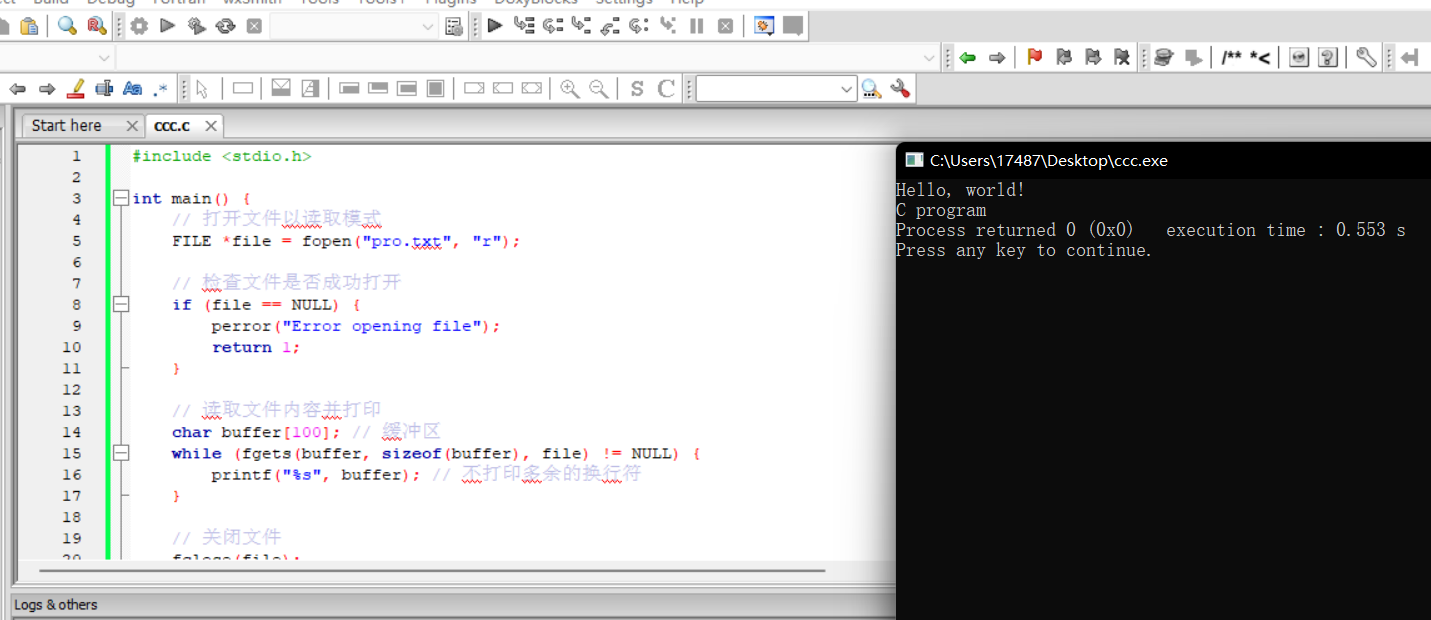The width and height of the screenshot is (1431, 620).
Task: Run the DoxyWizard icon
Action: point(1163,58)
